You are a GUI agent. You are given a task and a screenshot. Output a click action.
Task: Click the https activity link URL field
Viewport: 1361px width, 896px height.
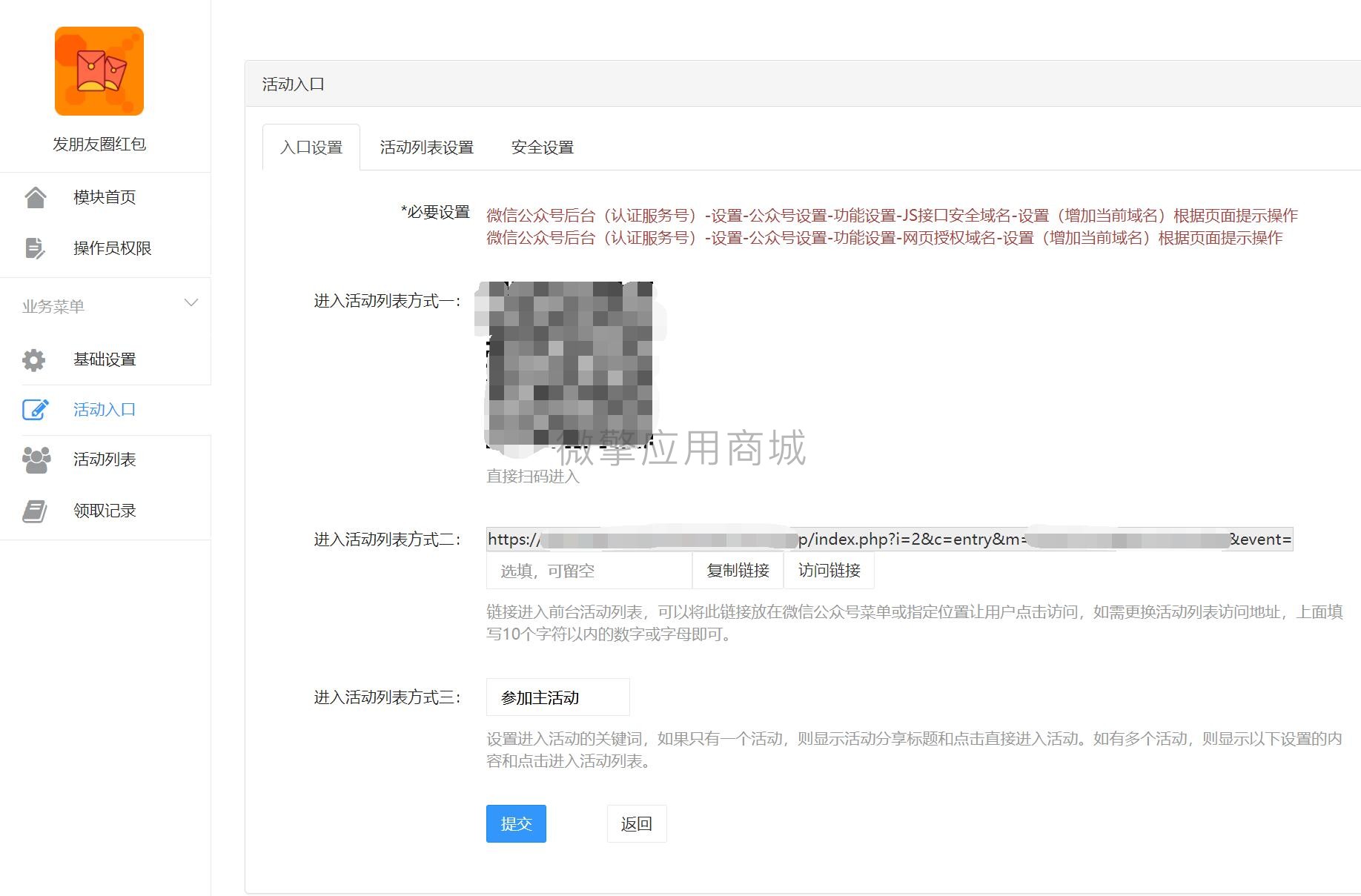890,540
